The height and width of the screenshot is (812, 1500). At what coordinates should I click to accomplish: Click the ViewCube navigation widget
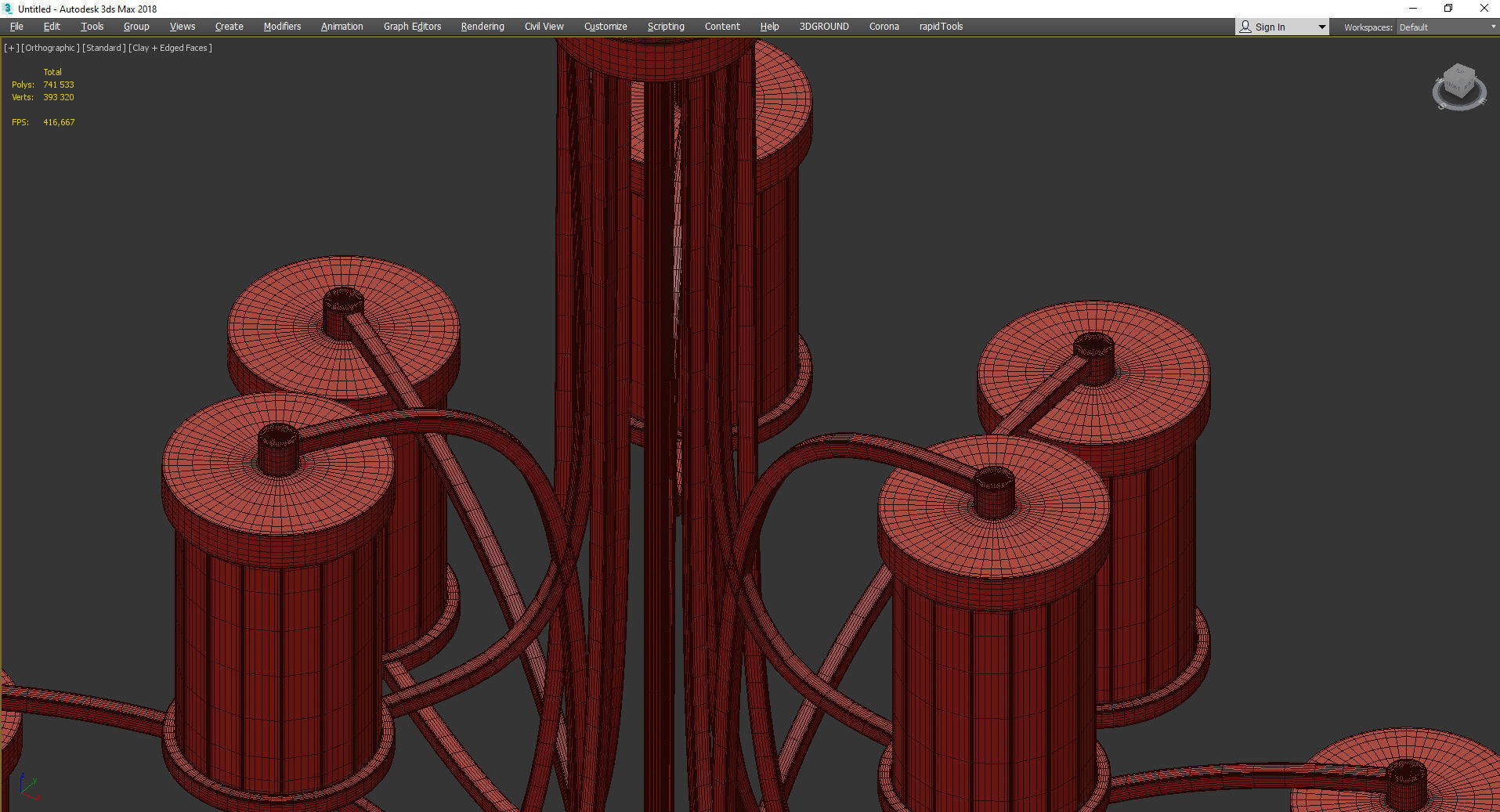pyautogui.click(x=1459, y=87)
